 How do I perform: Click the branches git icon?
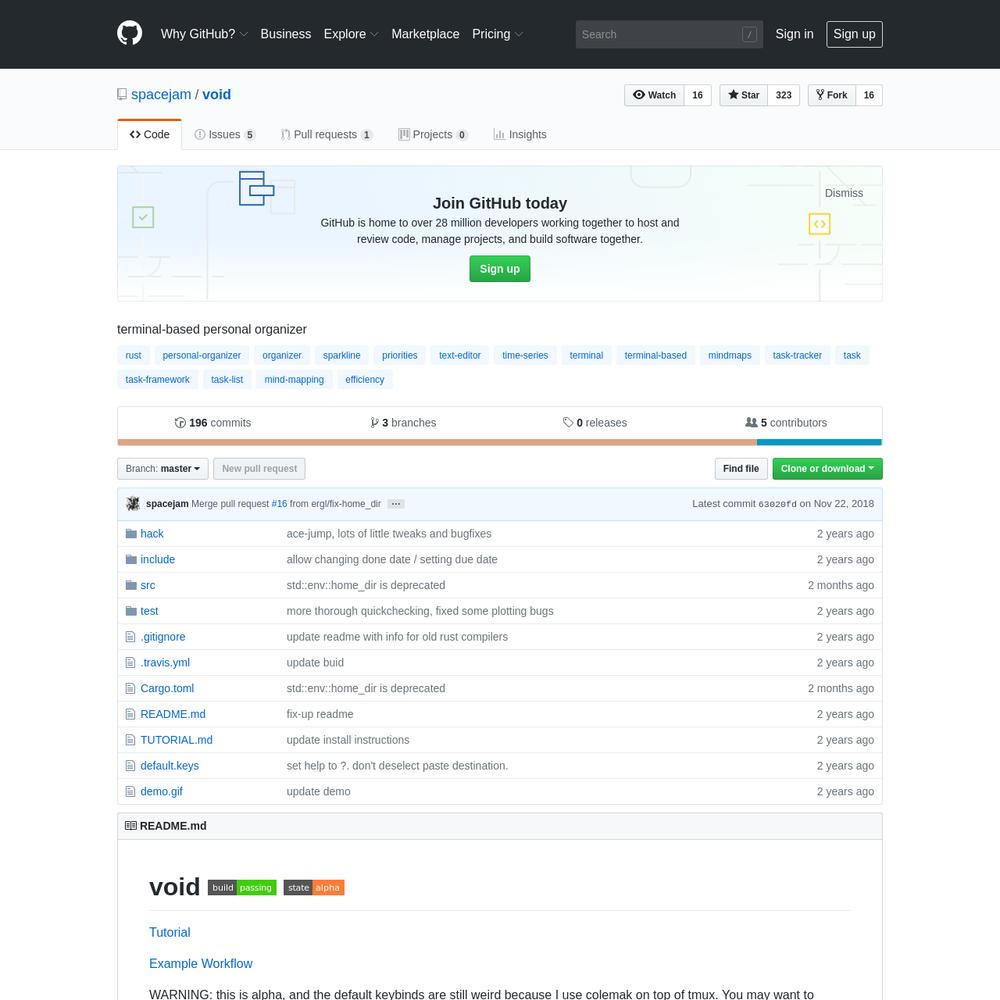pos(374,422)
